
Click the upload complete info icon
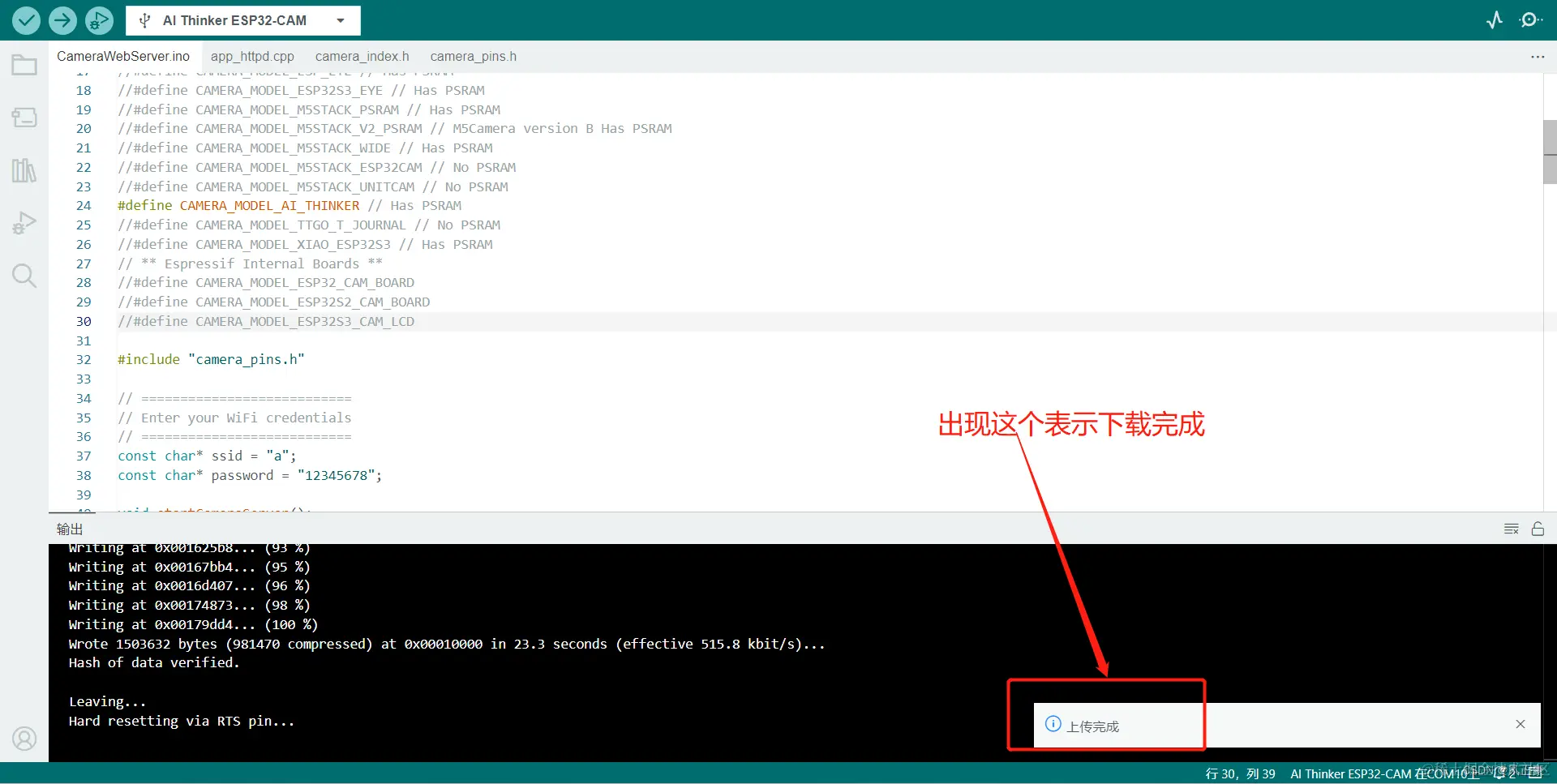(x=1053, y=724)
